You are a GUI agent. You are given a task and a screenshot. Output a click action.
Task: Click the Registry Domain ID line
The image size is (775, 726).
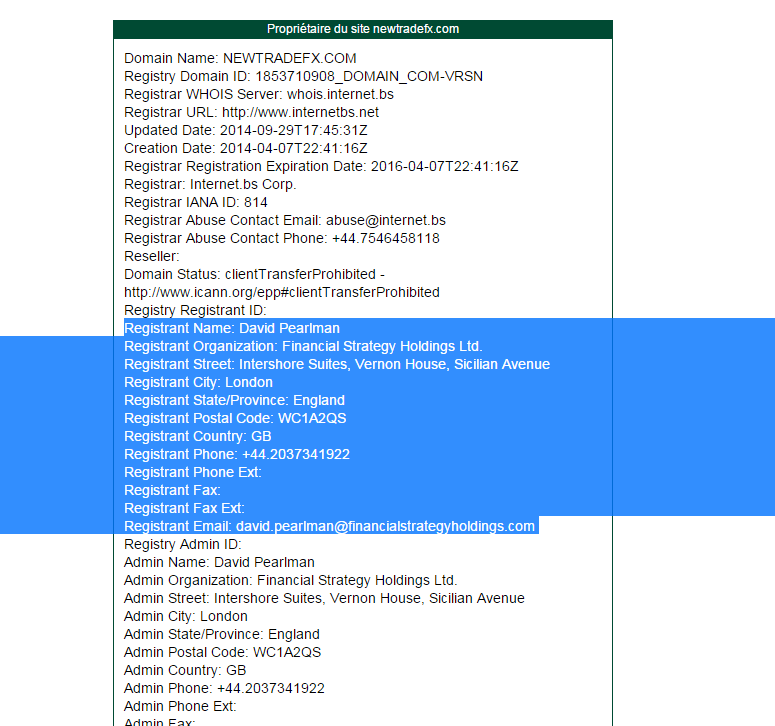tap(303, 76)
